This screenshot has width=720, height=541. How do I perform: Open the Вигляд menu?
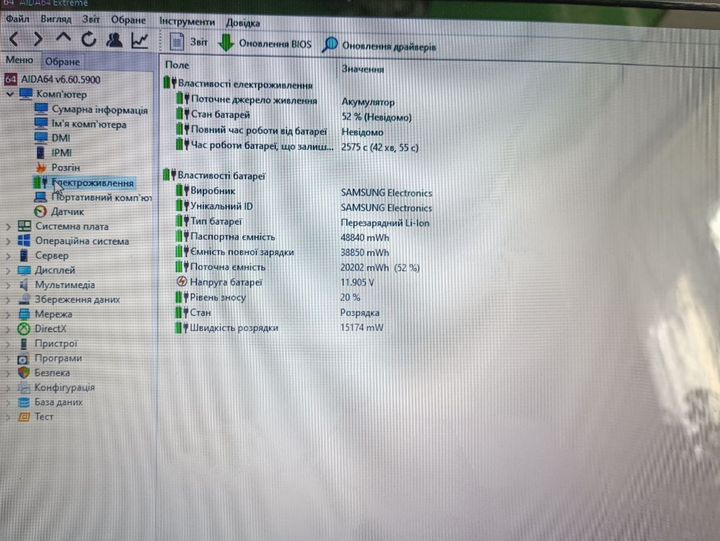pyautogui.click(x=56, y=19)
